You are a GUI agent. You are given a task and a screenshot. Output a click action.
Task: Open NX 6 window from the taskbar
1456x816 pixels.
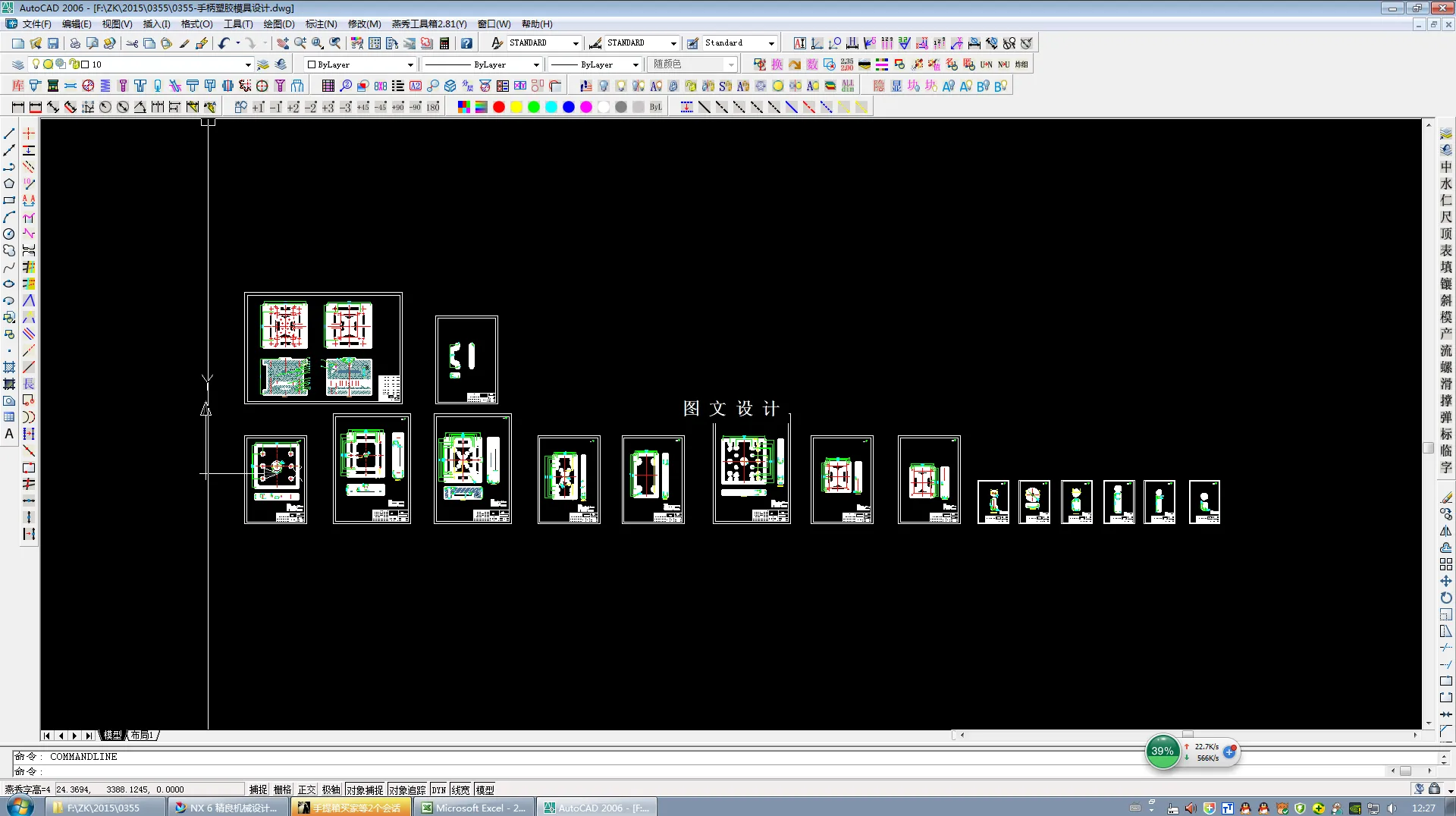pos(228,808)
